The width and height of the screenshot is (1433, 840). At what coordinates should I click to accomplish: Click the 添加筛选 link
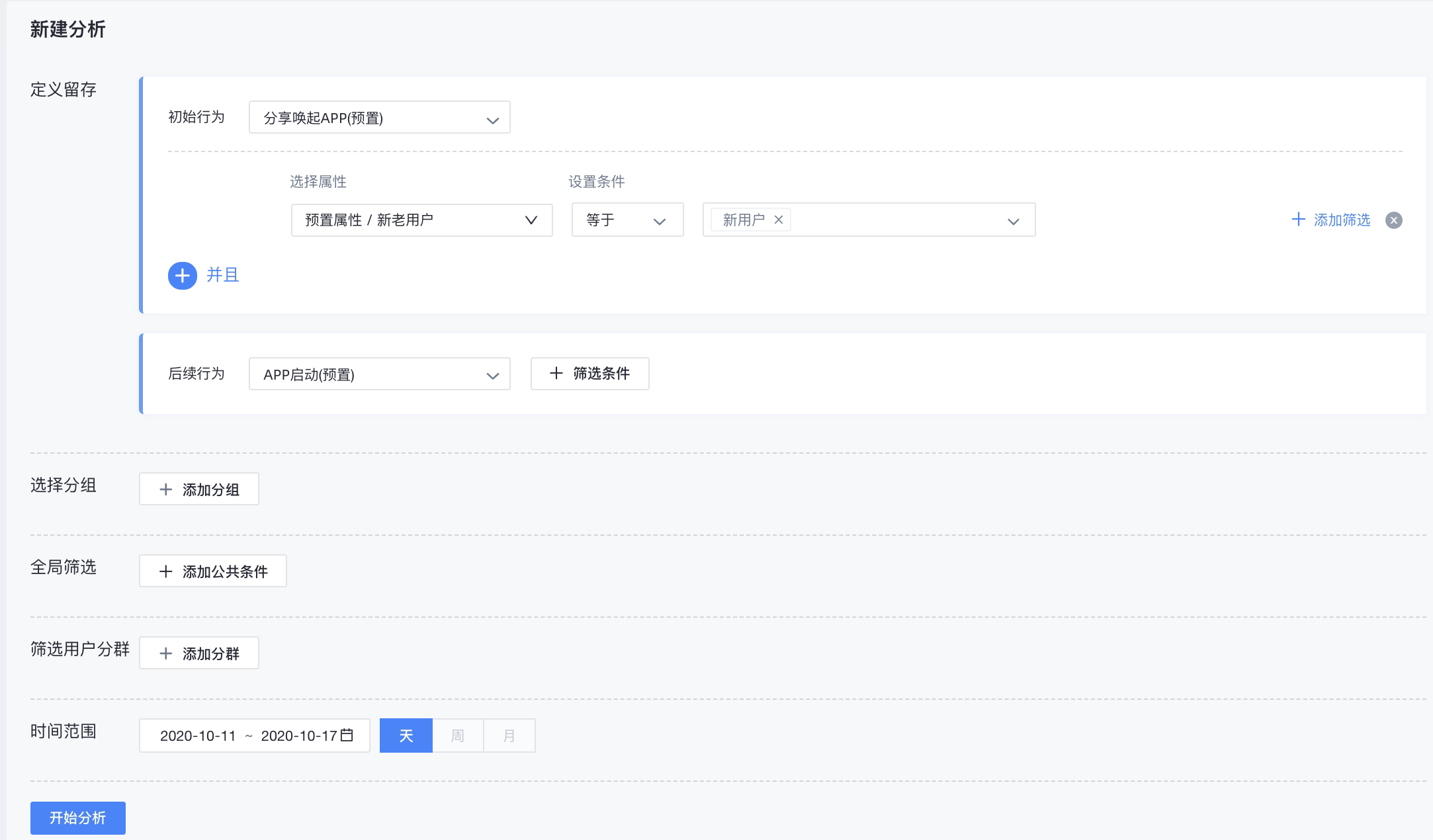1342,220
